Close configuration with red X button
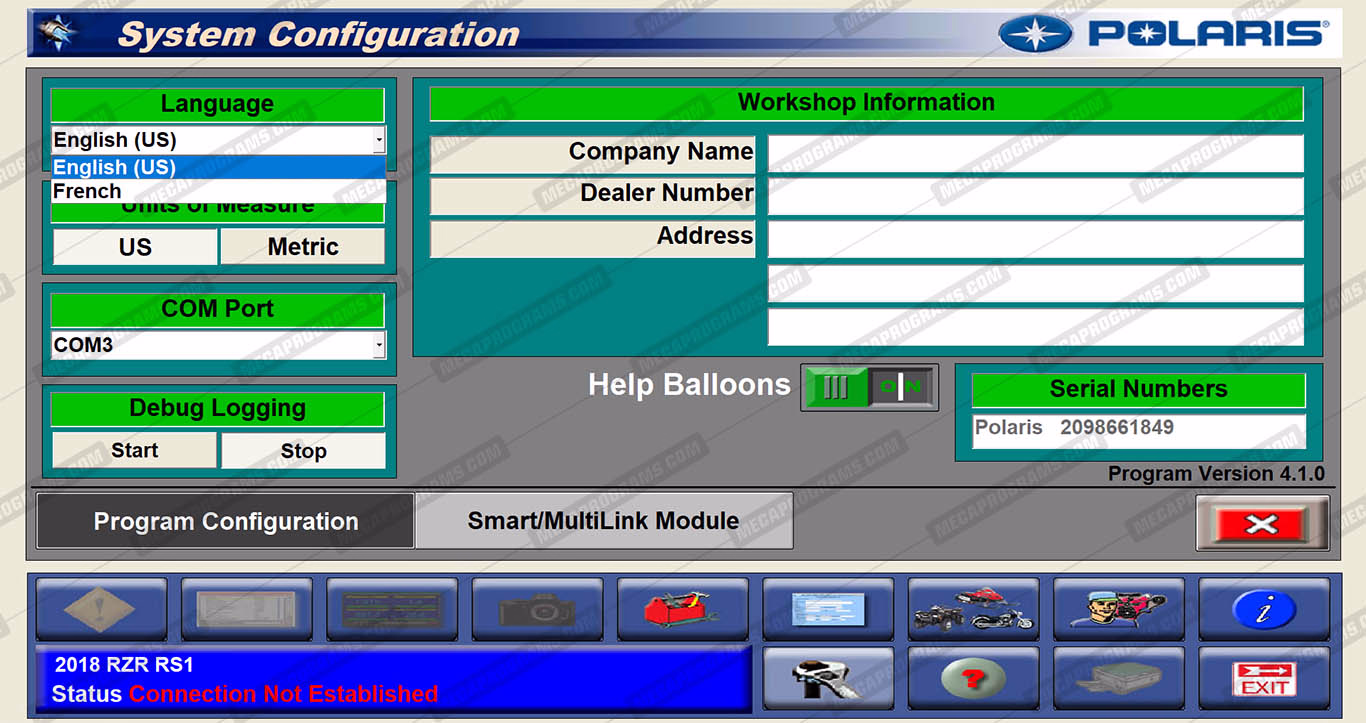1366x723 pixels. pos(1262,523)
